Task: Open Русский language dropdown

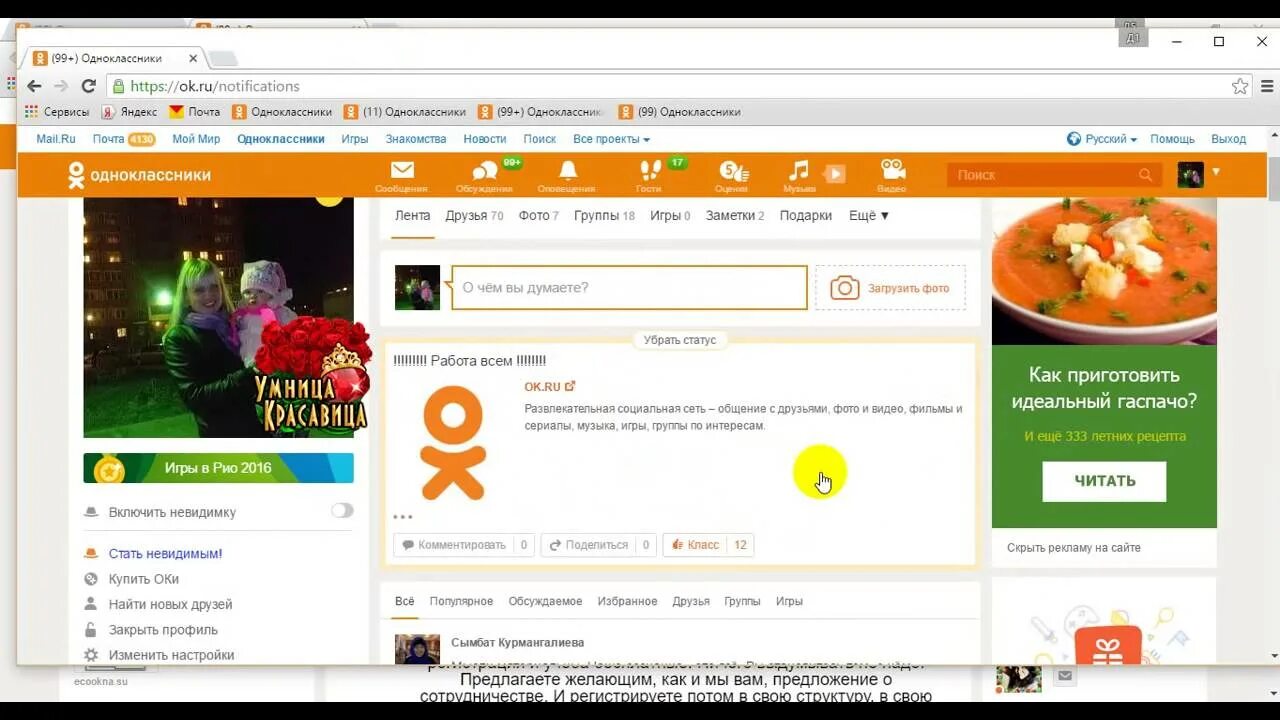Action: point(1102,139)
